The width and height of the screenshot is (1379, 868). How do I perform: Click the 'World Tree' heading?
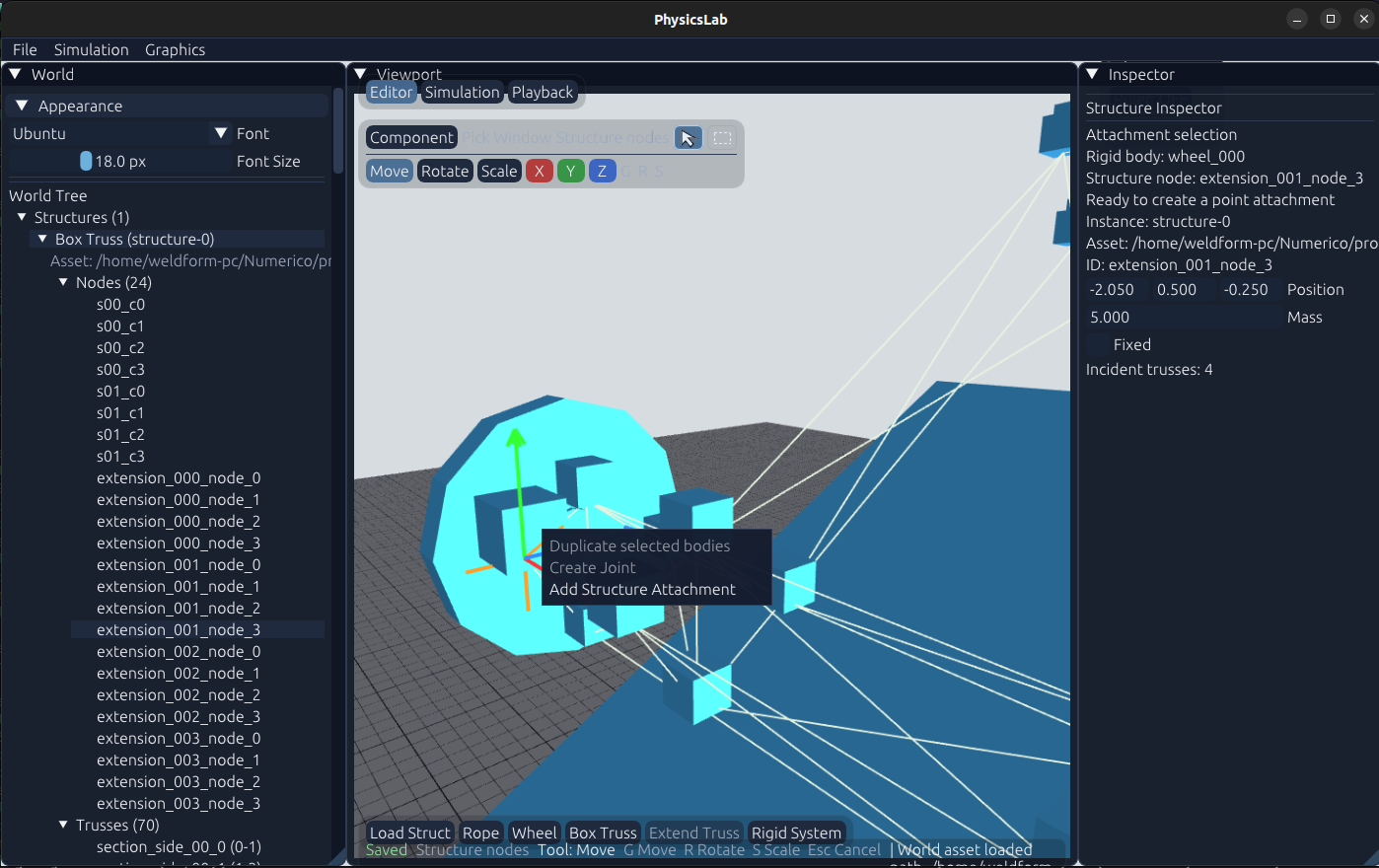coord(48,195)
